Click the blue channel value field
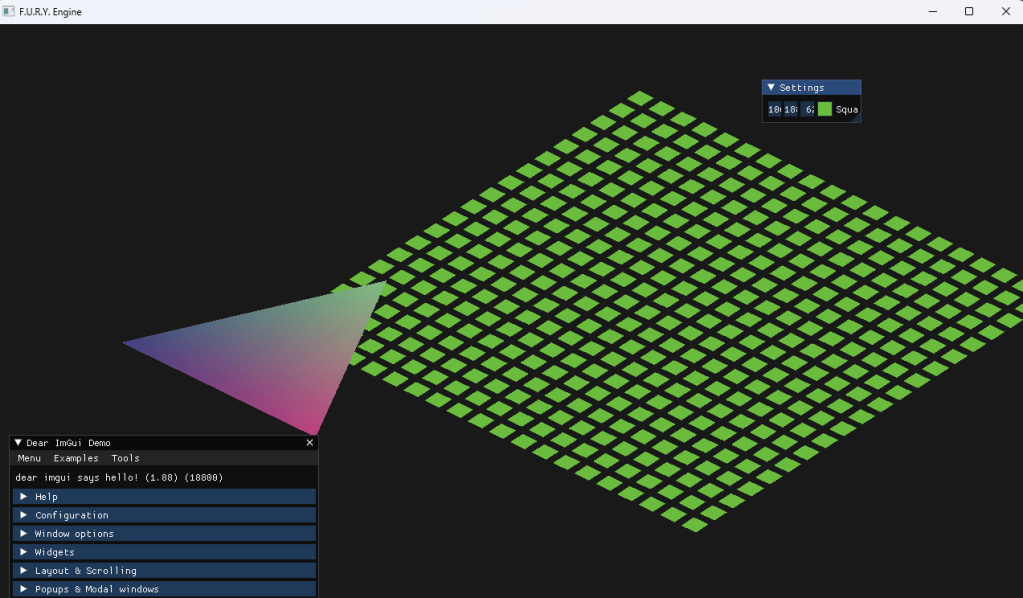This screenshot has width=1023, height=598. [x=808, y=109]
